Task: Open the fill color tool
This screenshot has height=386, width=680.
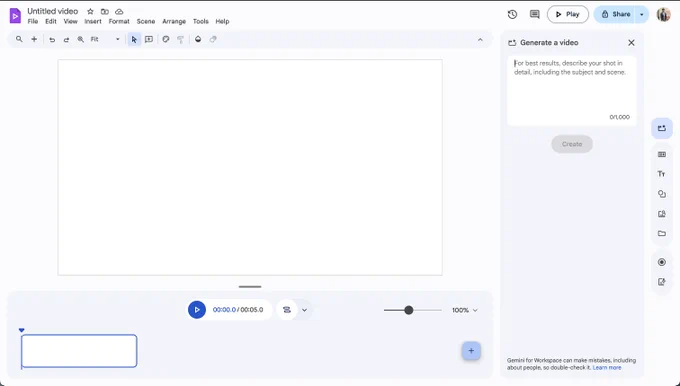Action: (198, 39)
